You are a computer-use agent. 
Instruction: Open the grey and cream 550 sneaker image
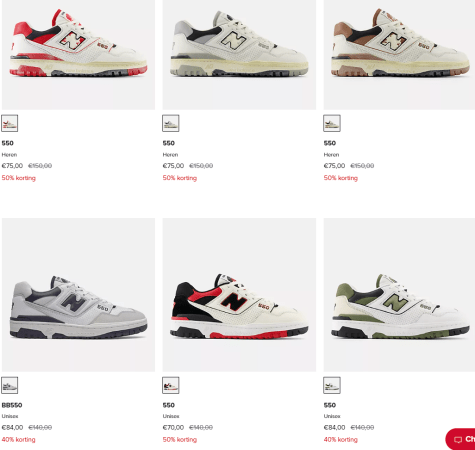pos(239,55)
